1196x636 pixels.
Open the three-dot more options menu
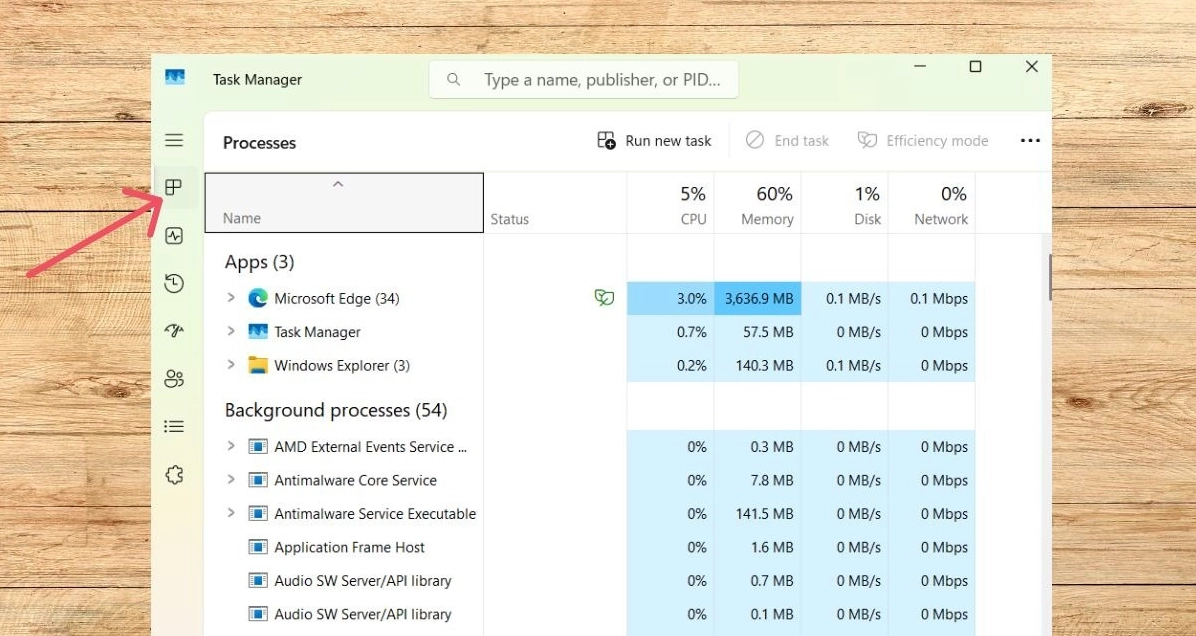coord(1030,140)
